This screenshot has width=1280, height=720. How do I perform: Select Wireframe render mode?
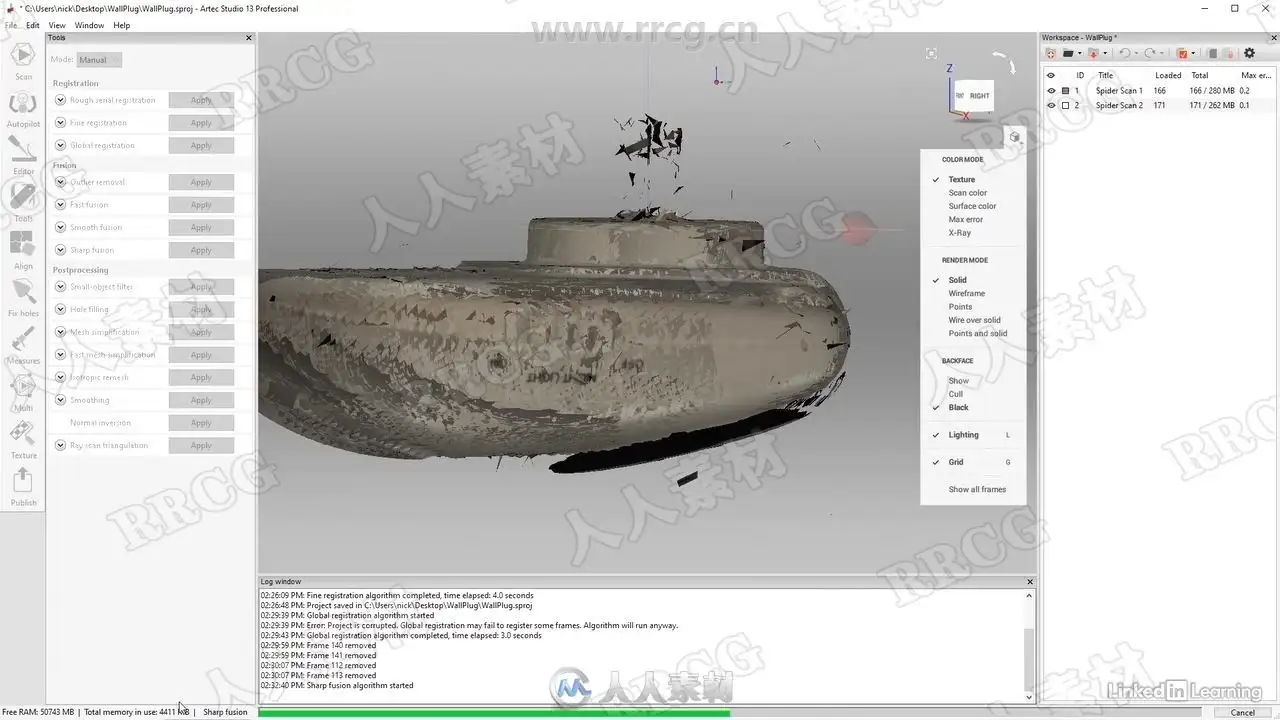(x=967, y=294)
